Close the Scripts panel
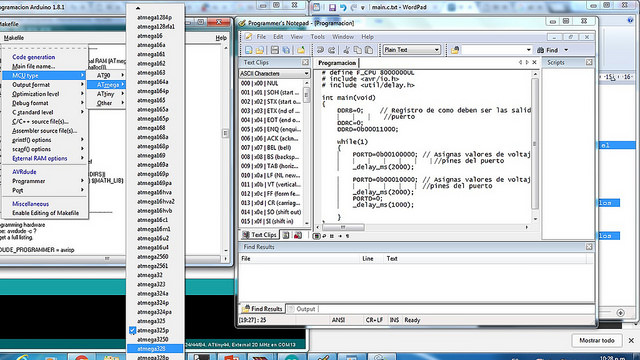The height and width of the screenshot is (360, 640). click(x=589, y=62)
